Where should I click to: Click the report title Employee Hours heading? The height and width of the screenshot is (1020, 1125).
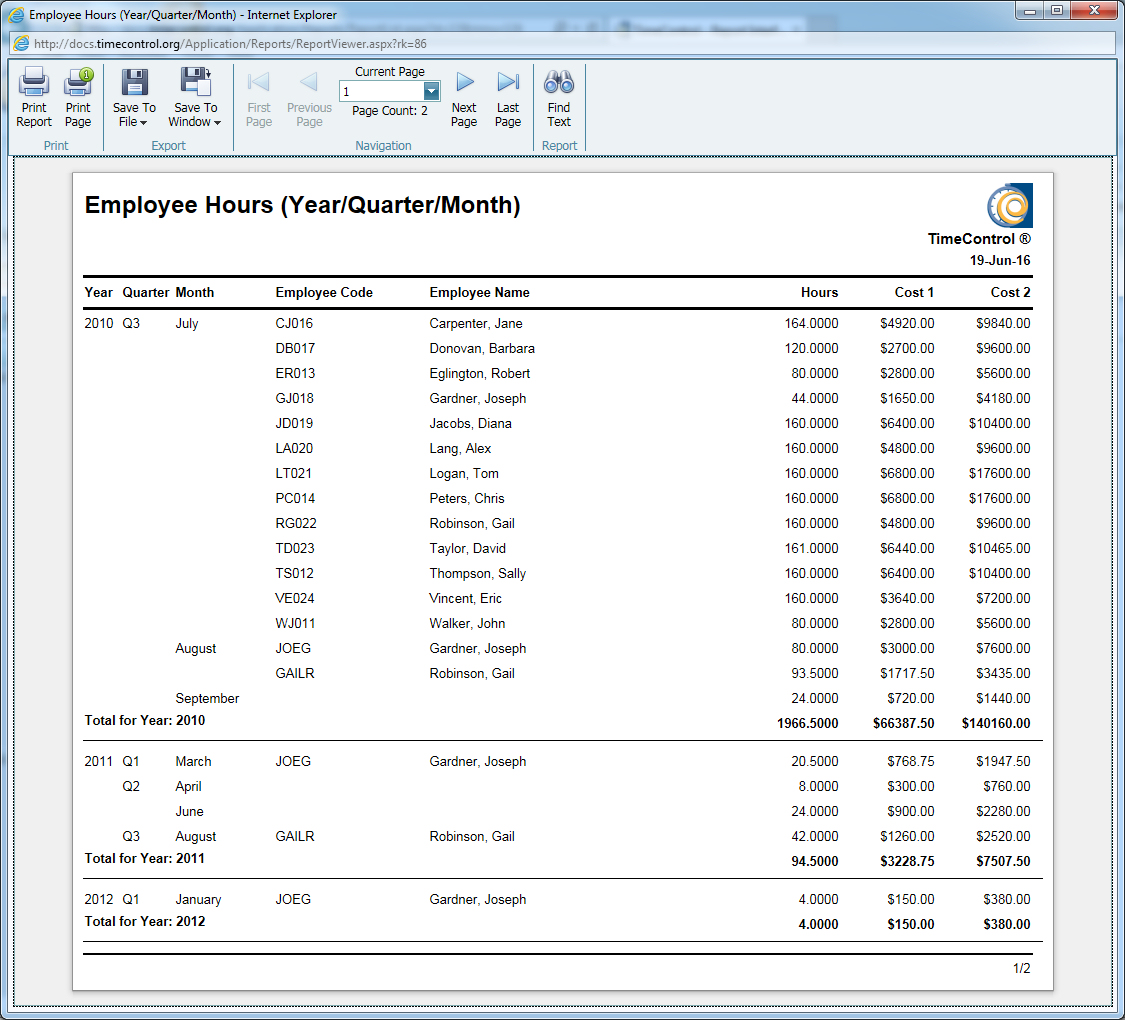(x=302, y=205)
